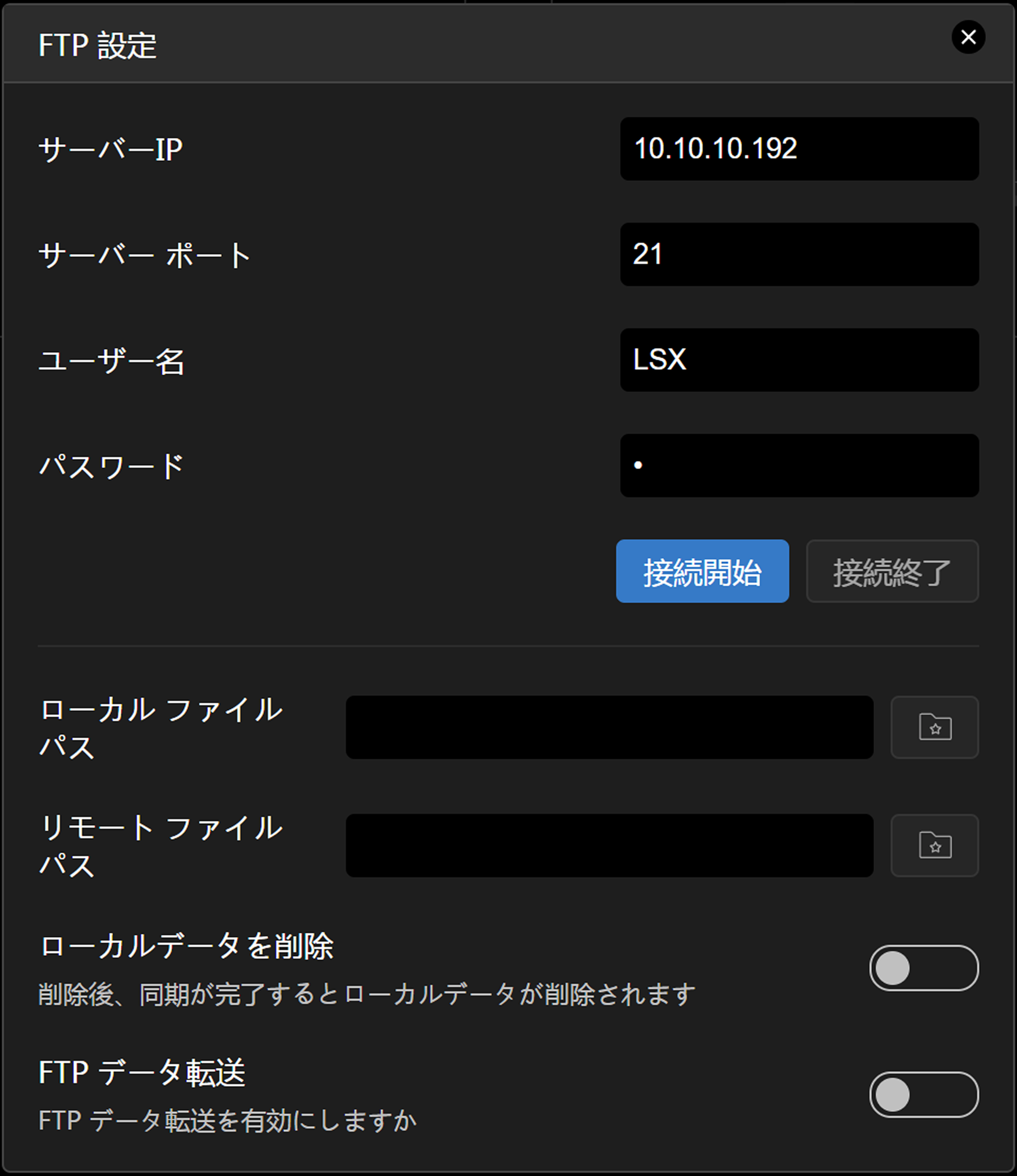
Task: Click the server port field containing 21
Action: click(x=799, y=254)
